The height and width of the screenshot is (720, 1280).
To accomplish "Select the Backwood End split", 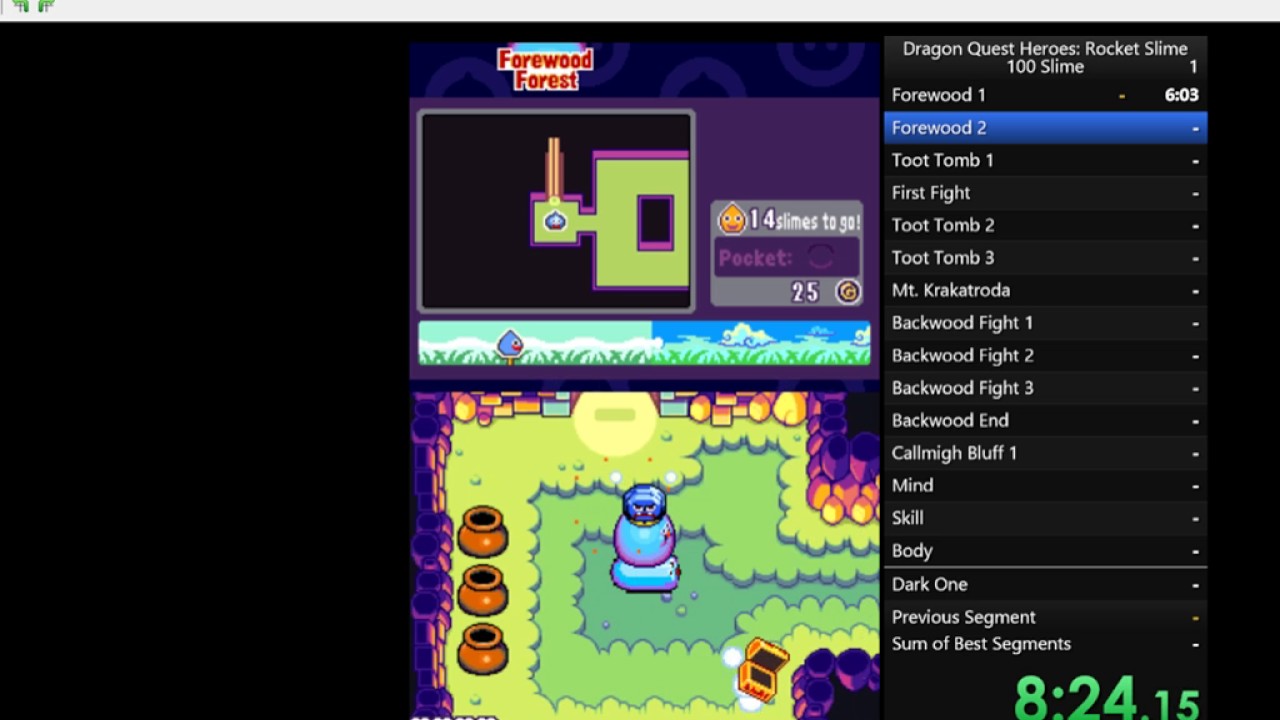I will (1045, 420).
